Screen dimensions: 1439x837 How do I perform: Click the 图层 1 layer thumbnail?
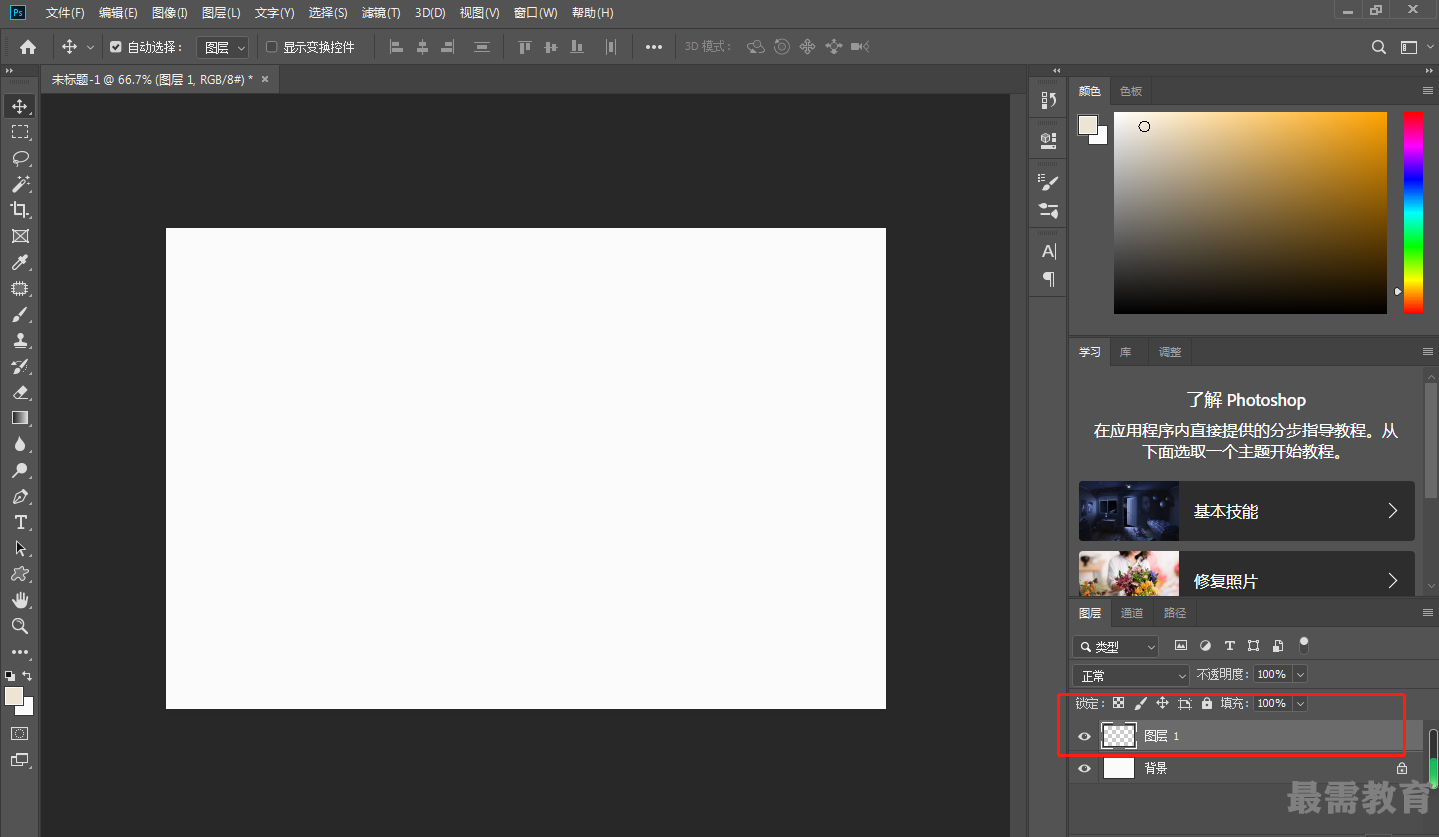point(1119,736)
